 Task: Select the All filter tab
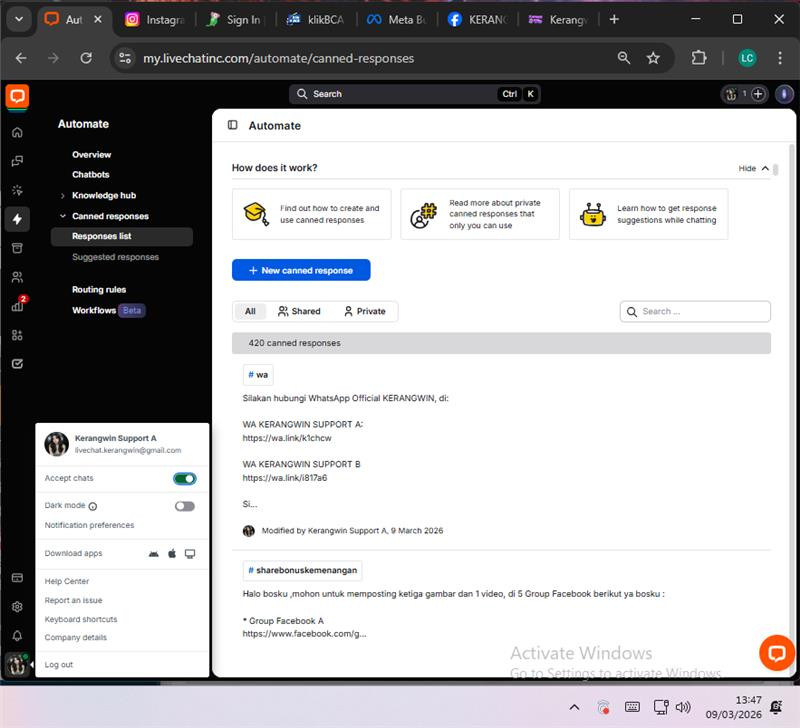point(250,311)
